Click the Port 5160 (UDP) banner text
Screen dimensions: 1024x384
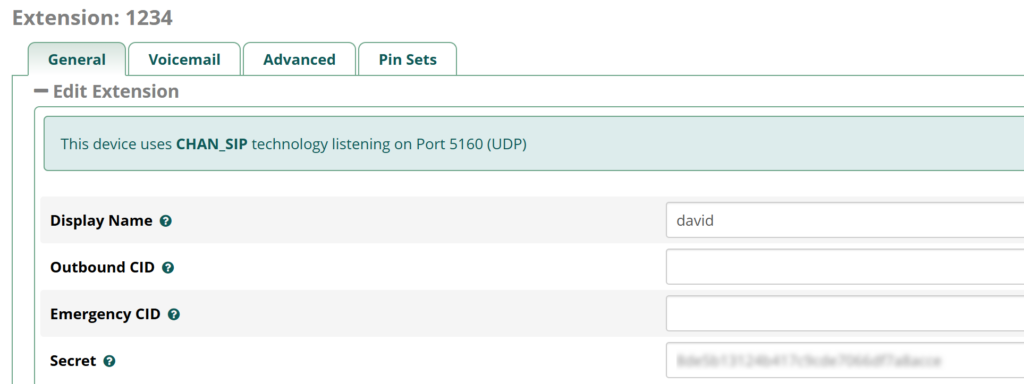point(472,144)
